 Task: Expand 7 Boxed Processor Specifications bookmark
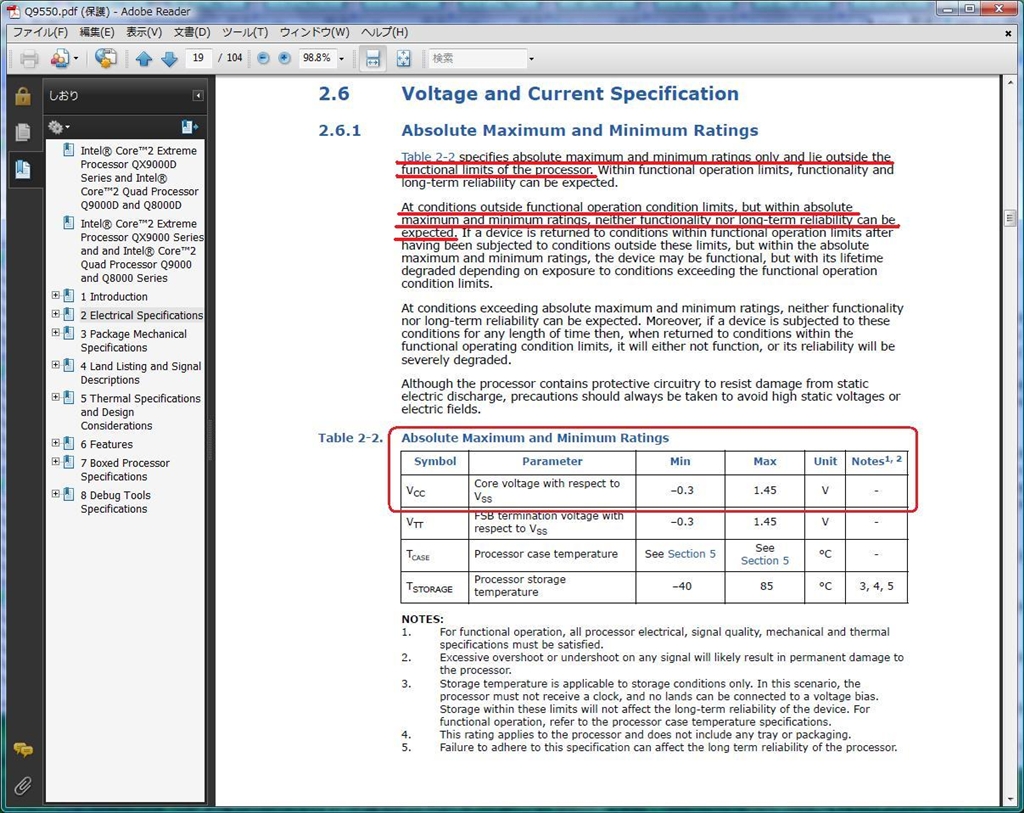click(56, 462)
